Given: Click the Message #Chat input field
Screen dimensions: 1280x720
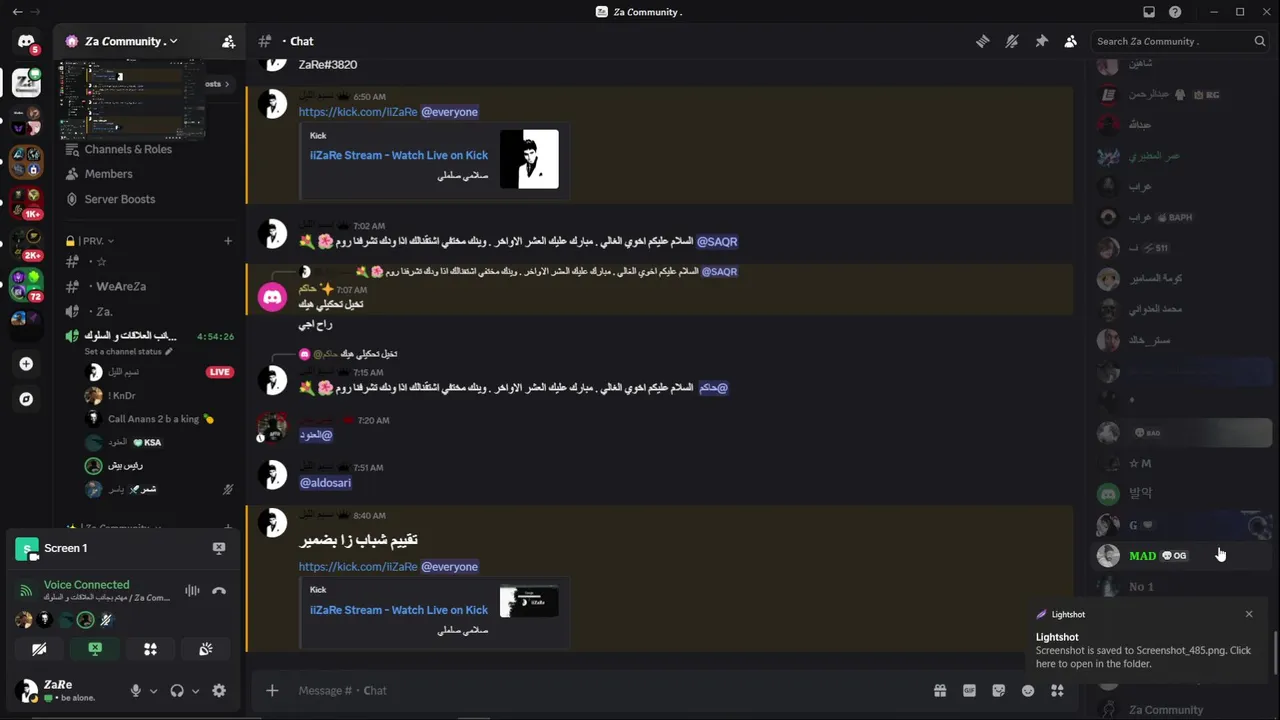Looking at the screenshot, I should tap(600, 690).
